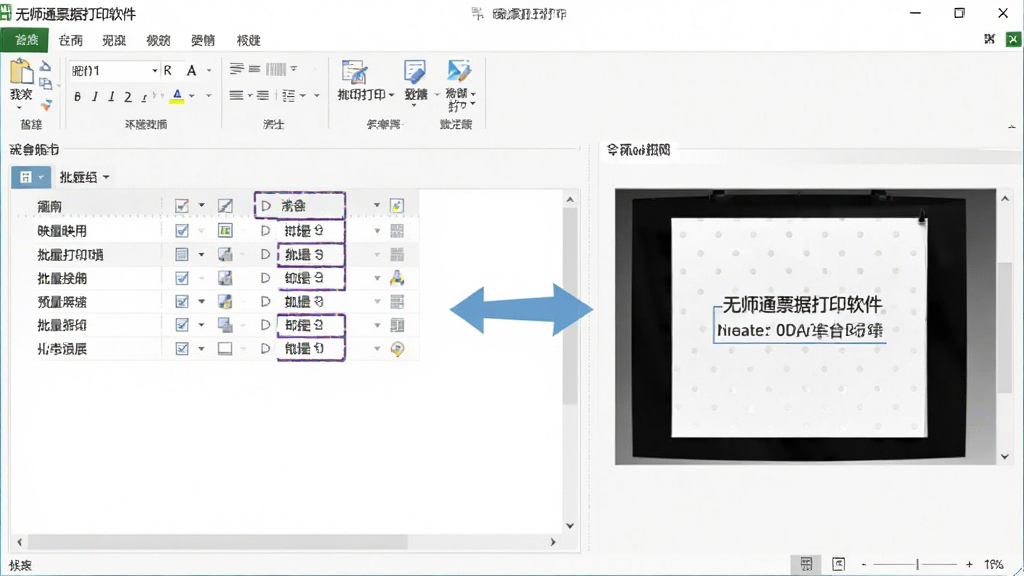1024x576 pixels.
Task: Click the play triangle in the 映量映用 row
Action: coord(265,231)
